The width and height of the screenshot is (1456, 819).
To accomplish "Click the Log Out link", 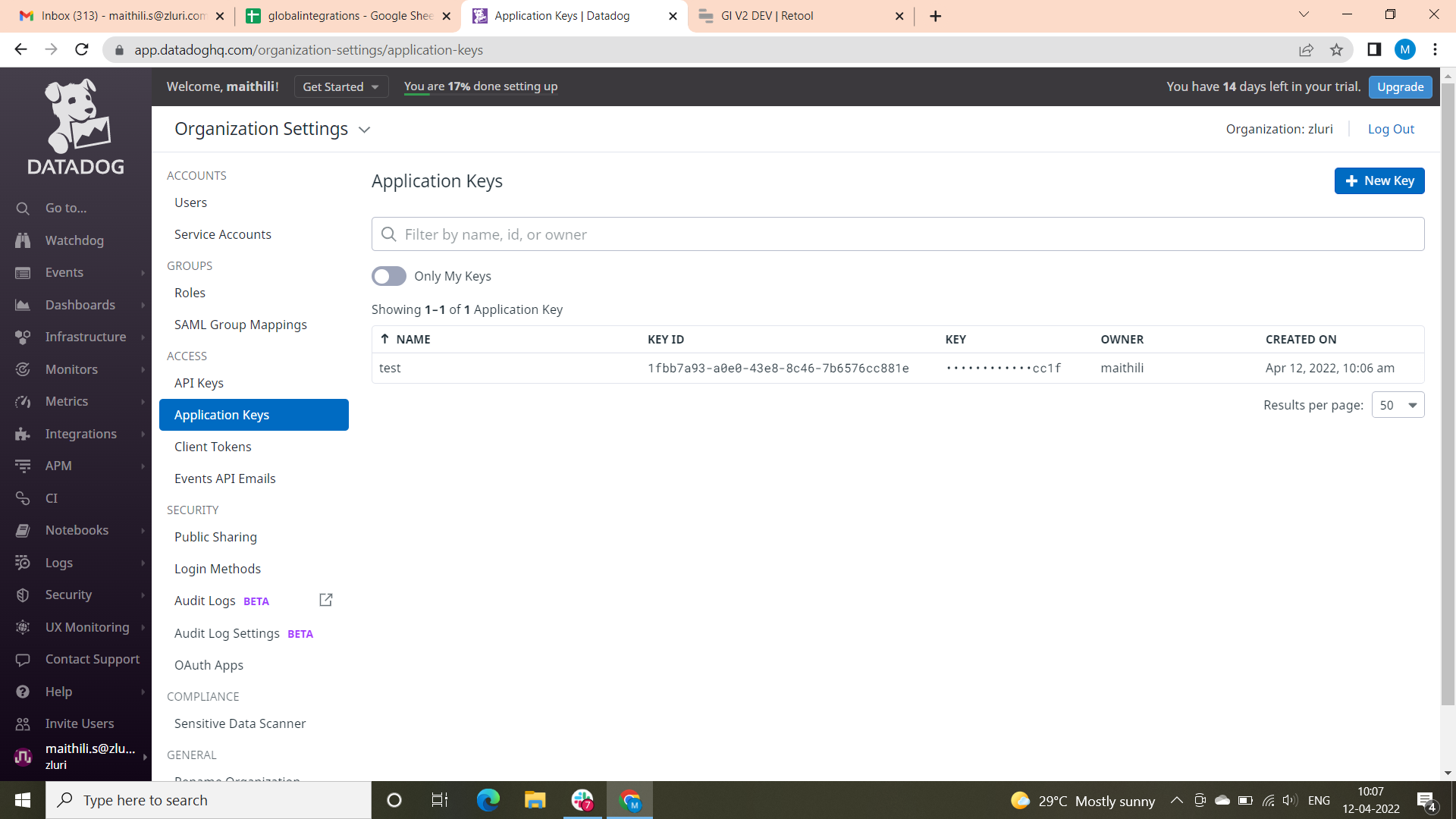I will pyautogui.click(x=1391, y=129).
